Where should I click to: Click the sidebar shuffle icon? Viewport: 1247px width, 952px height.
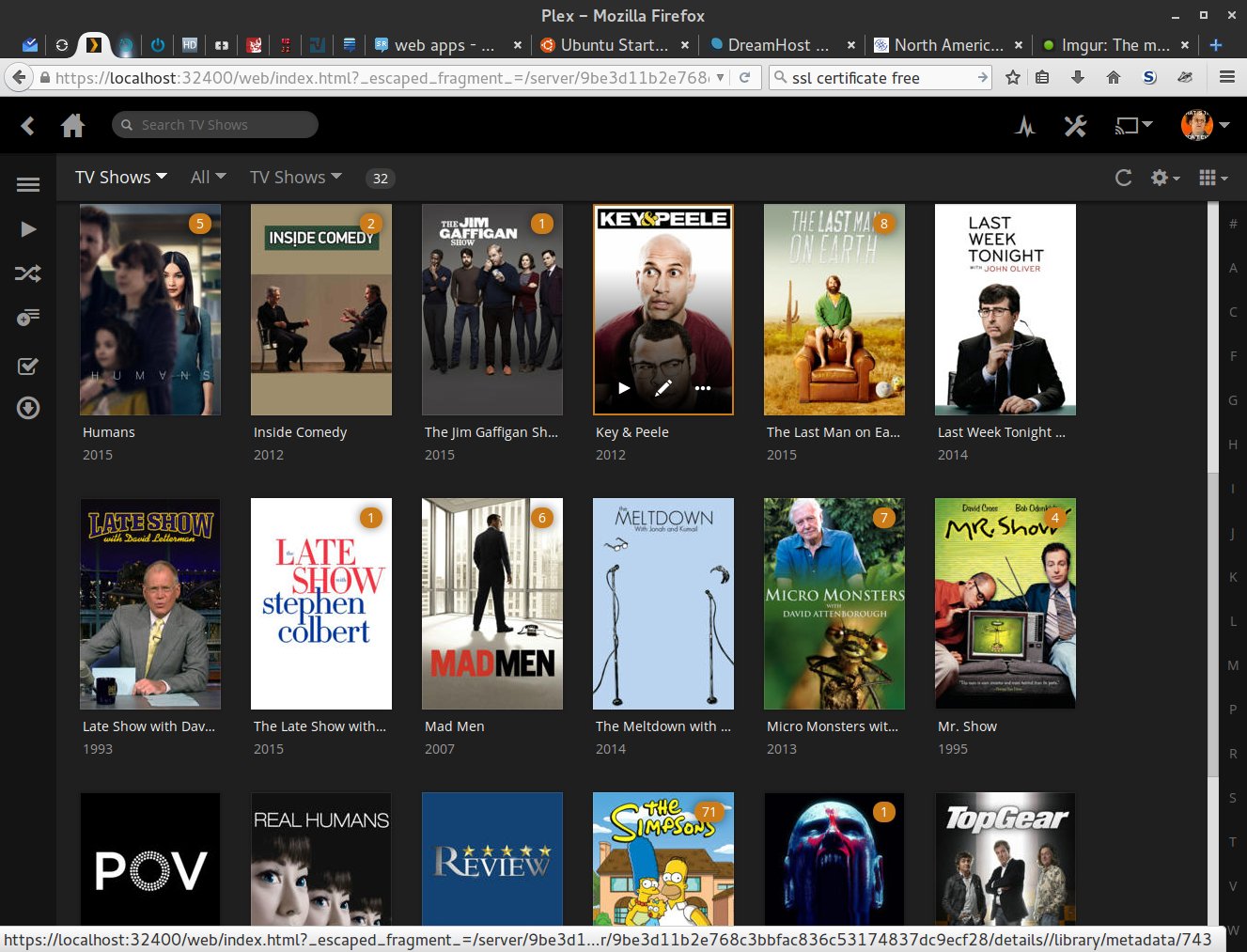point(28,273)
